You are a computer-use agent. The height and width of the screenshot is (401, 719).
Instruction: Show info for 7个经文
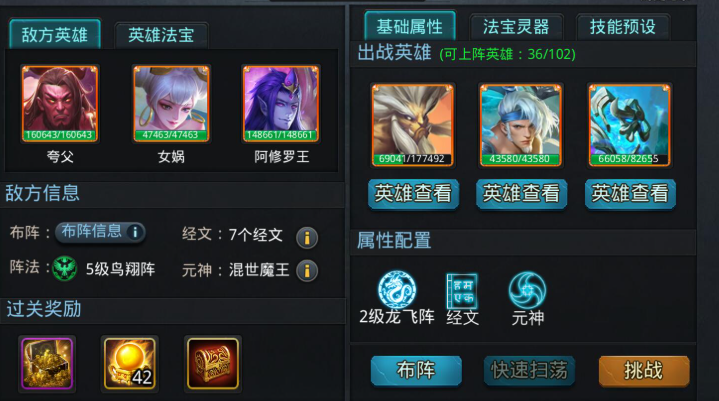click(x=307, y=237)
